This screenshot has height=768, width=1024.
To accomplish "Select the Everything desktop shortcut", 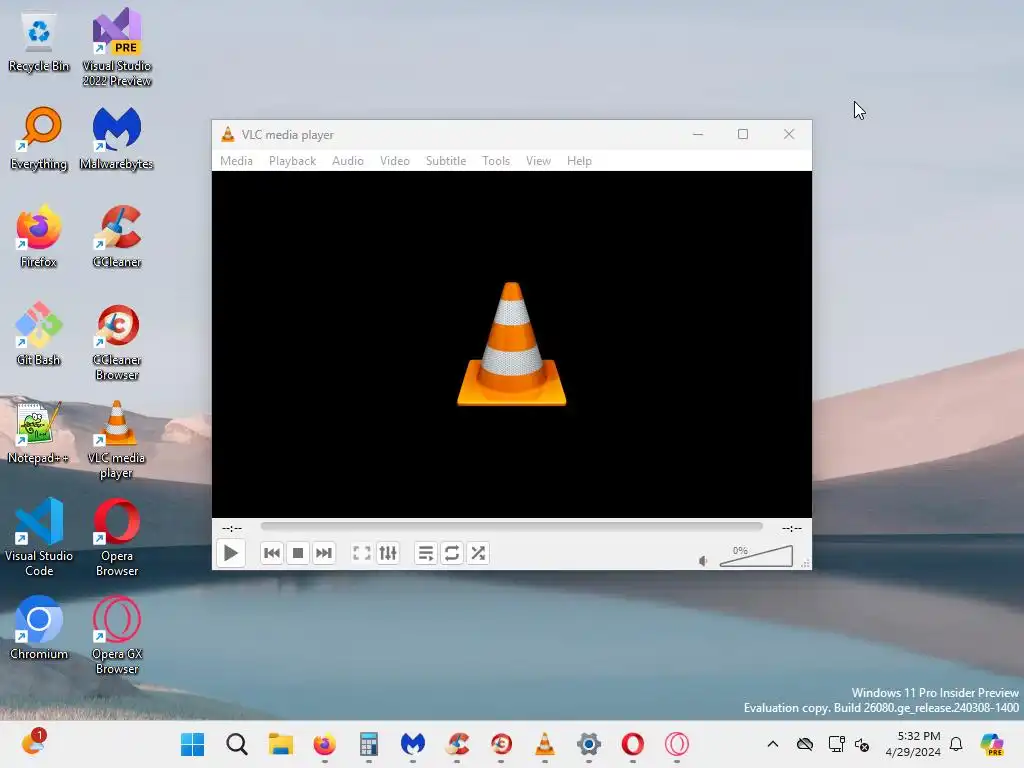I will pyautogui.click(x=39, y=138).
